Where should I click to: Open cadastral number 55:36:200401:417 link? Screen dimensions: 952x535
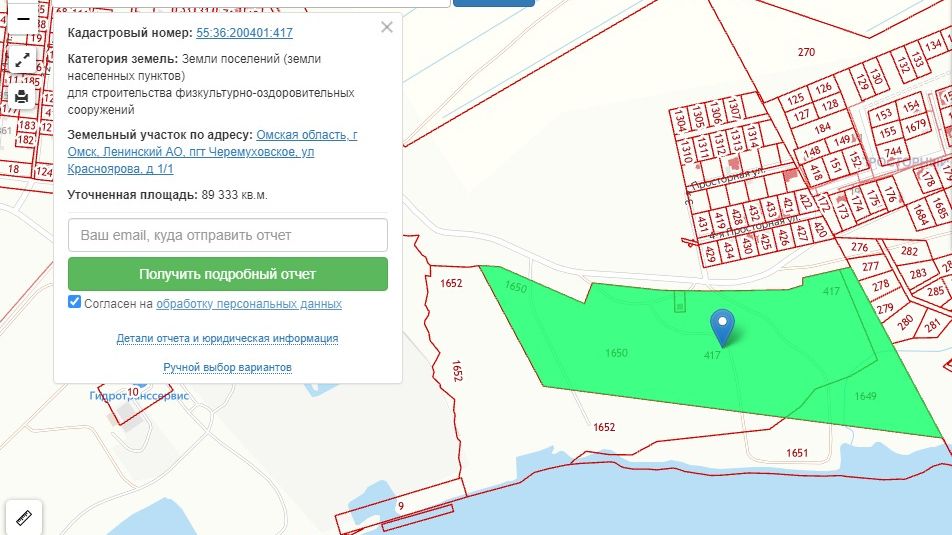pyautogui.click(x=244, y=33)
